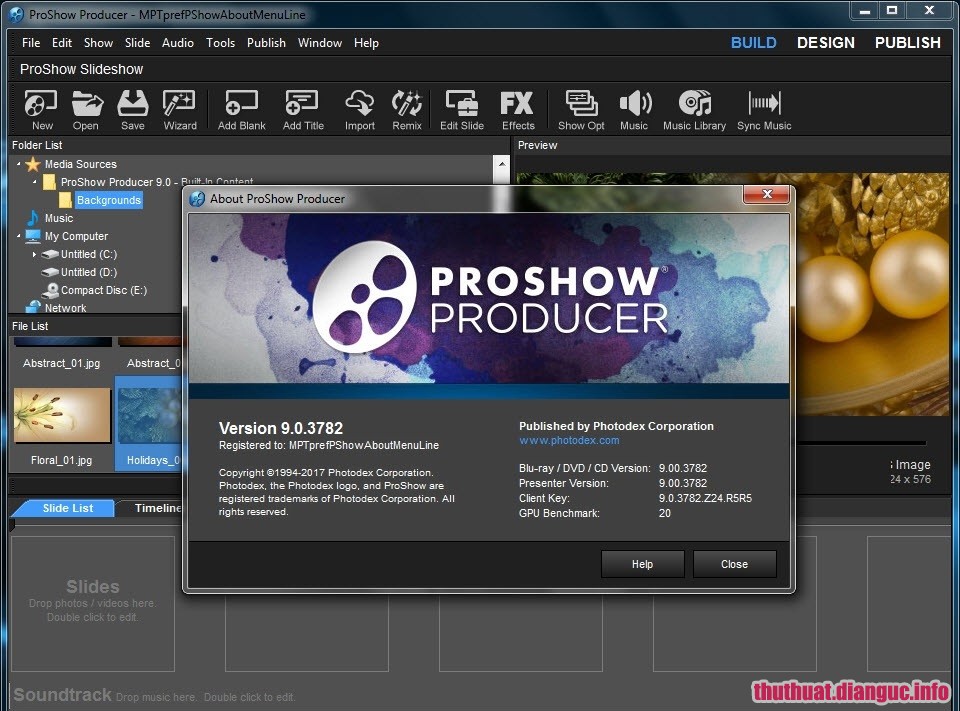Click Client Key value 9.0.3782.Z24.R5R5
The width and height of the screenshot is (960, 711).
[x=705, y=498]
